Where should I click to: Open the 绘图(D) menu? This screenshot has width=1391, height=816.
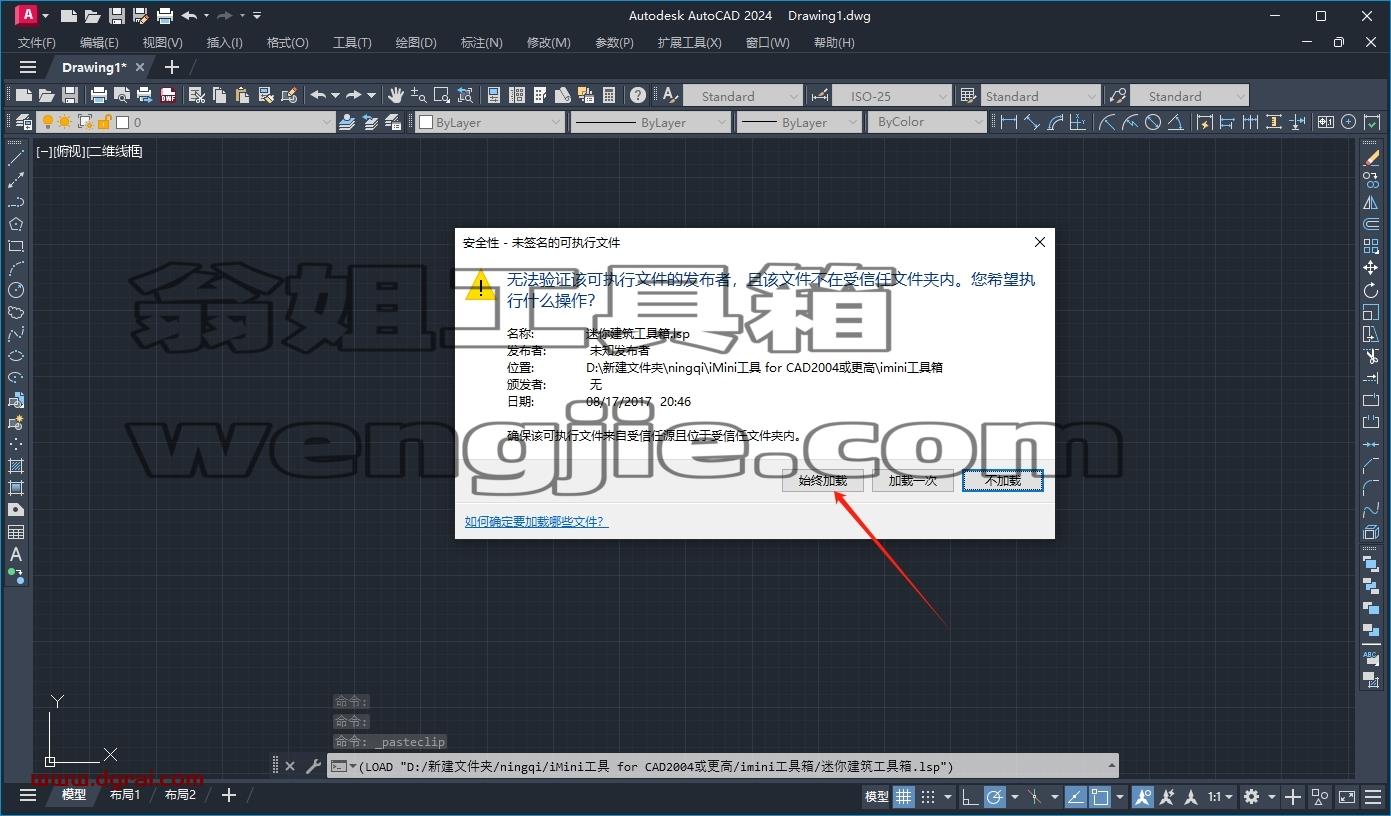point(416,42)
